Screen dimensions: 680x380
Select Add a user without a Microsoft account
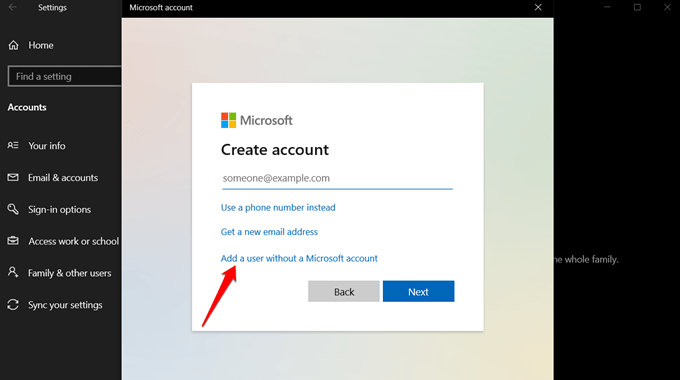click(299, 258)
